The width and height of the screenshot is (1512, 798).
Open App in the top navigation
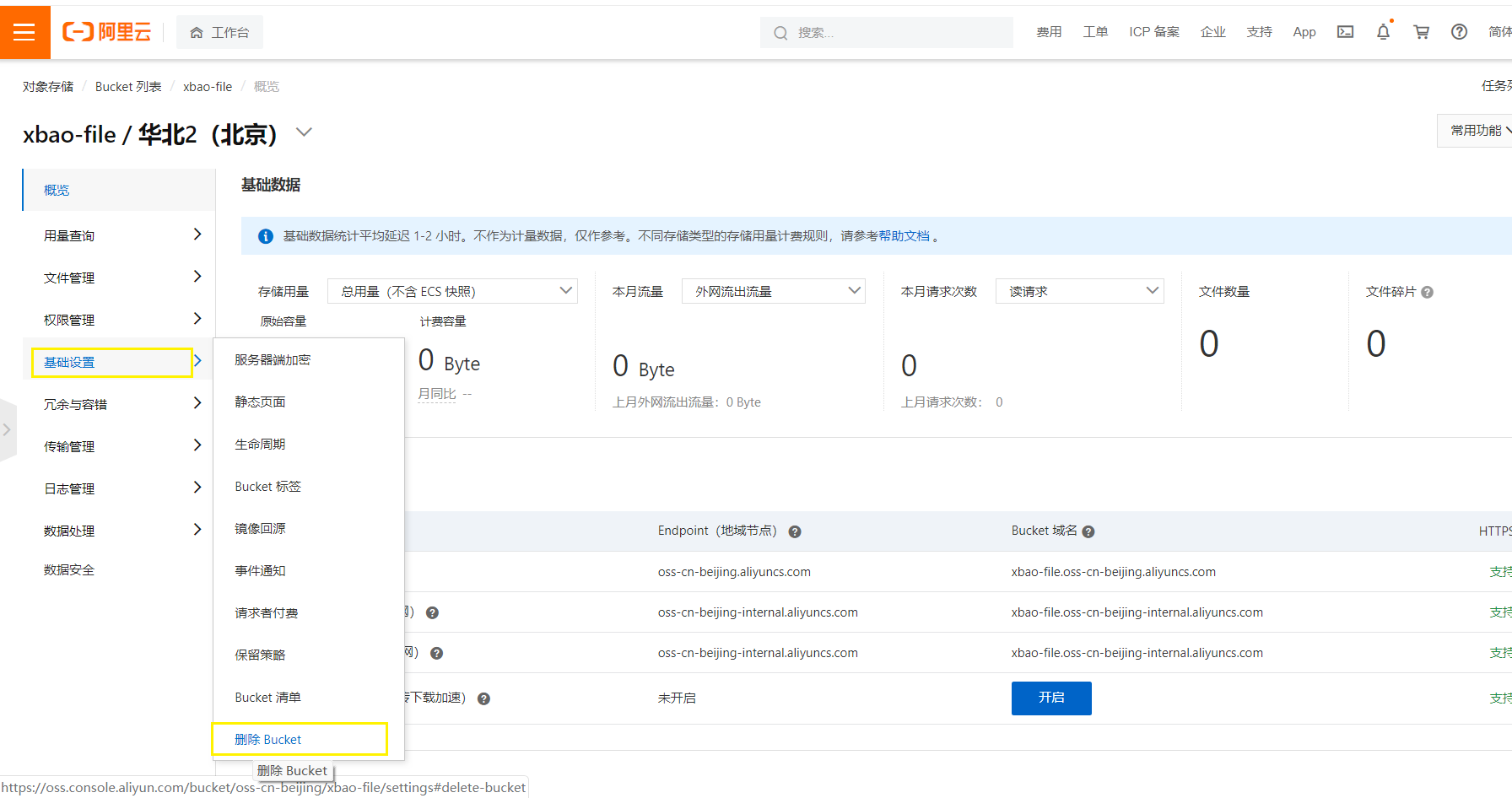click(1304, 32)
